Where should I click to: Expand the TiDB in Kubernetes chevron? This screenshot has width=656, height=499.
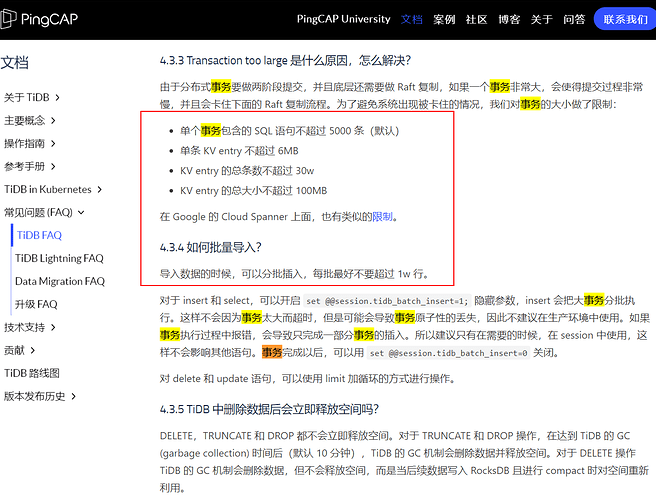pos(100,189)
